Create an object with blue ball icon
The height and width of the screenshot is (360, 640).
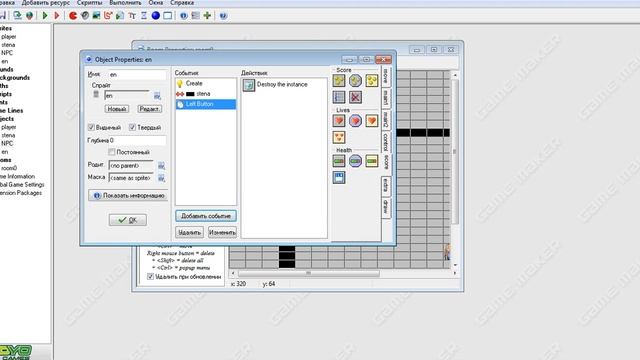pos(156,16)
